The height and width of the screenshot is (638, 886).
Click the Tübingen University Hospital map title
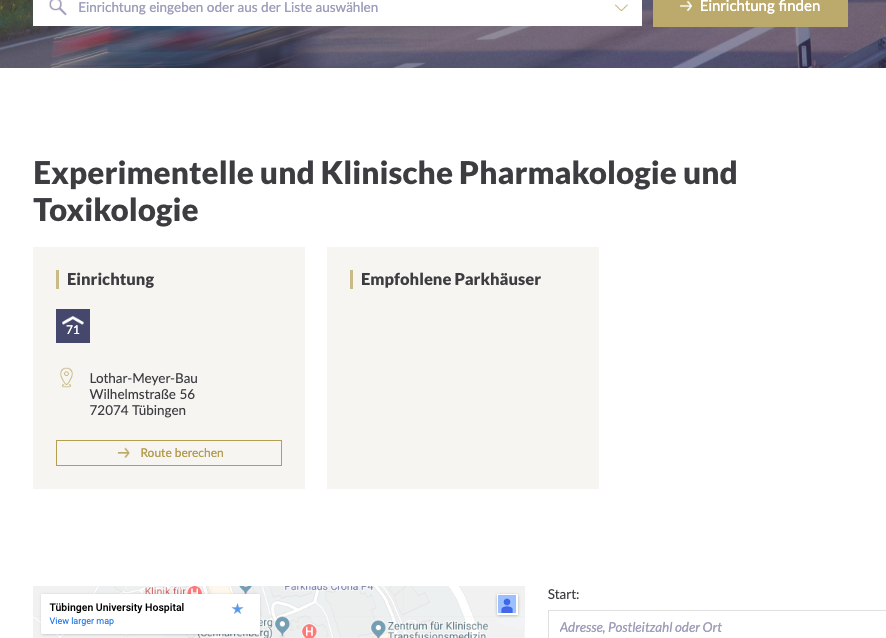(117, 607)
